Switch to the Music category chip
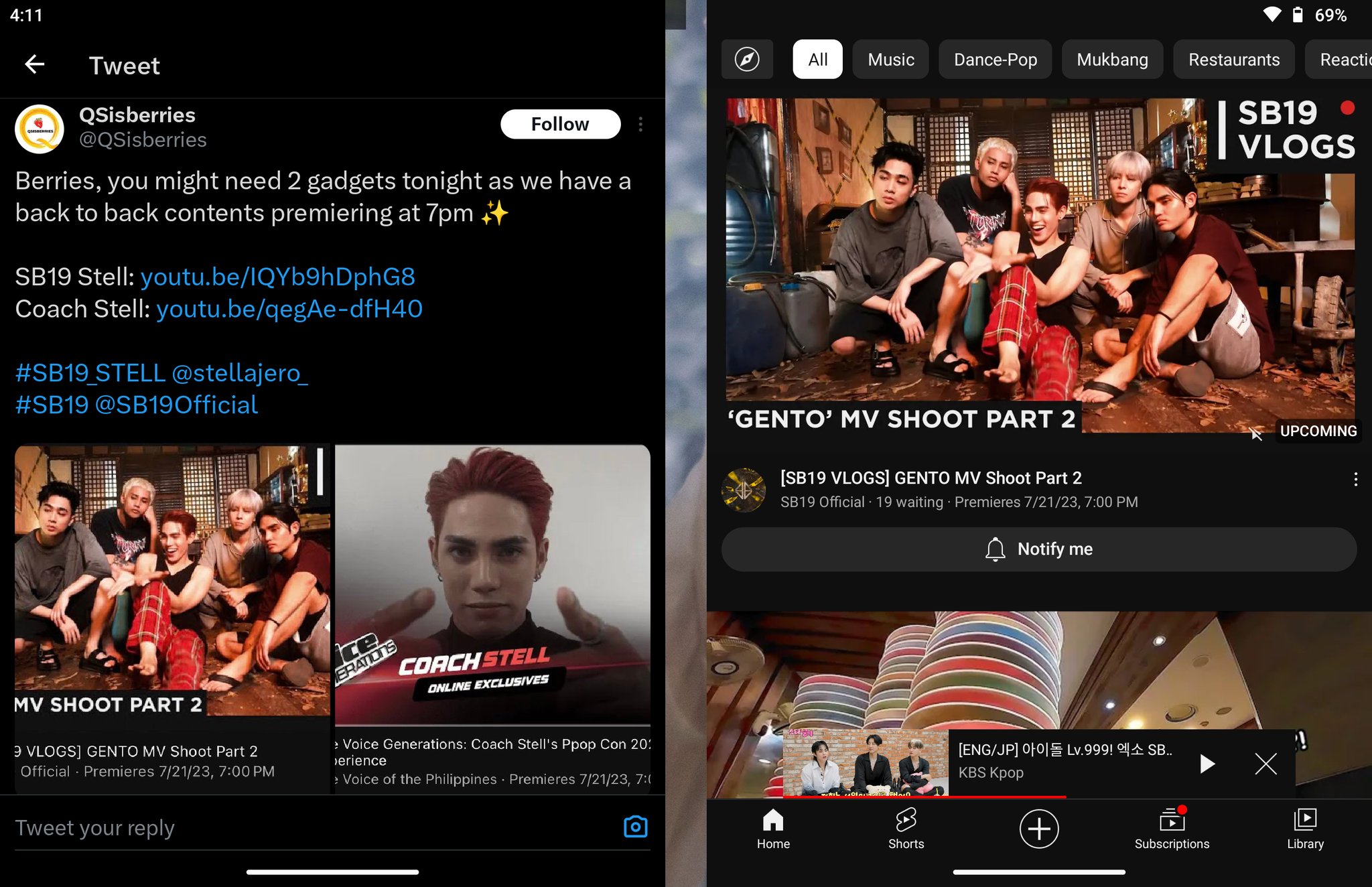The image size is (1372, 887). click(890, 59)
